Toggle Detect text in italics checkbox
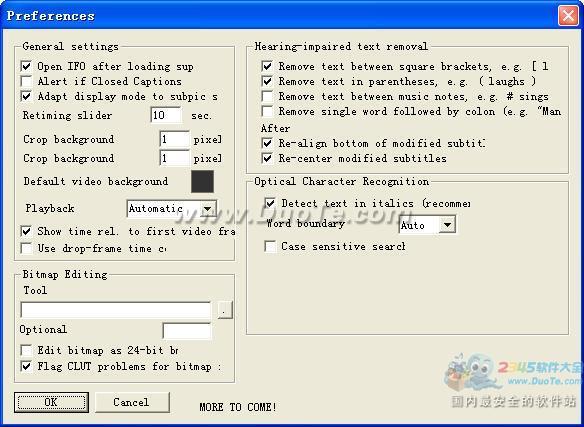584x427 pixels. pyautogui.click(x=270, y=203)
